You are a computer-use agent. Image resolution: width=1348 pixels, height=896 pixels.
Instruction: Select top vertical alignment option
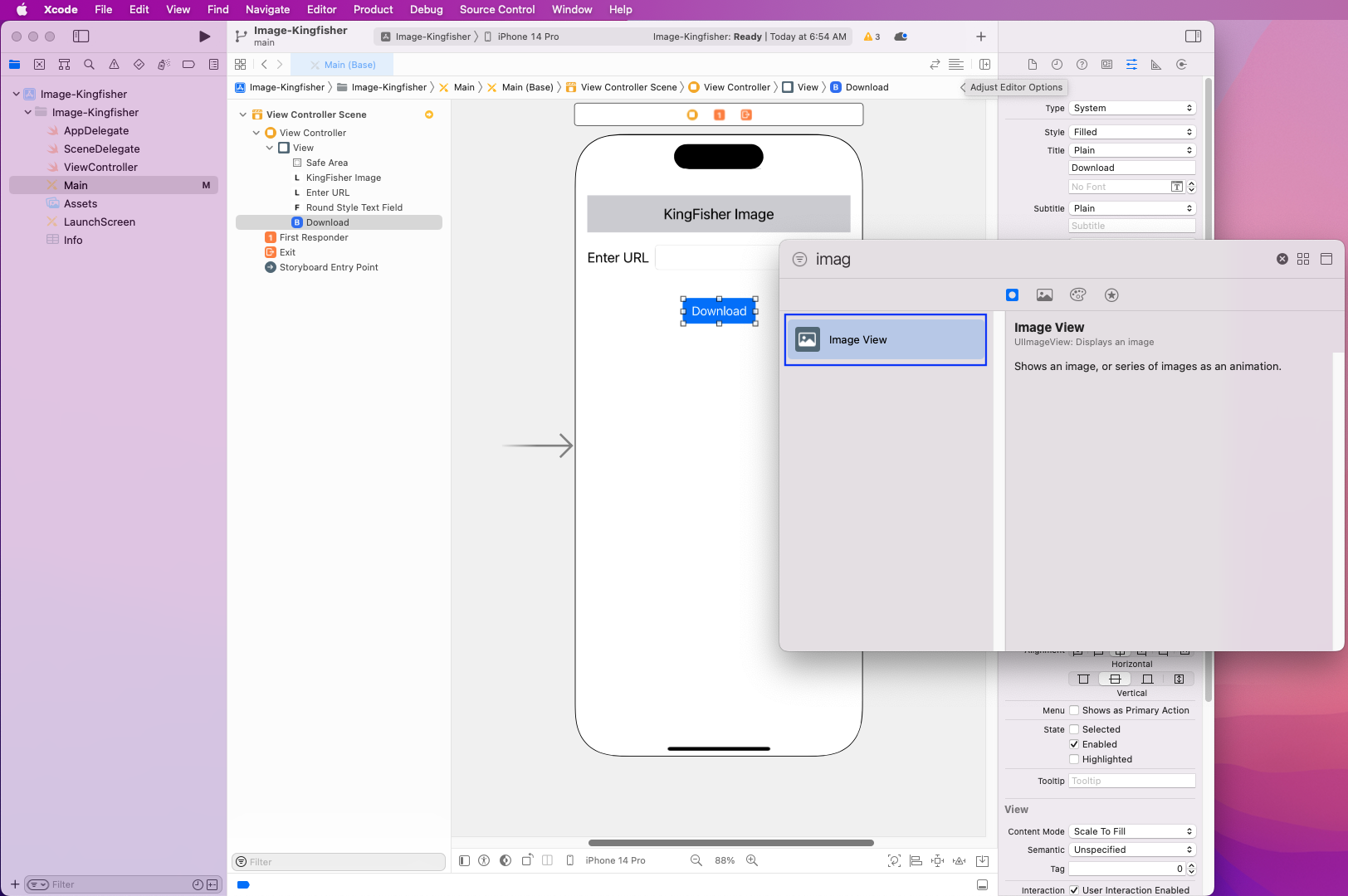(1083, 679)
